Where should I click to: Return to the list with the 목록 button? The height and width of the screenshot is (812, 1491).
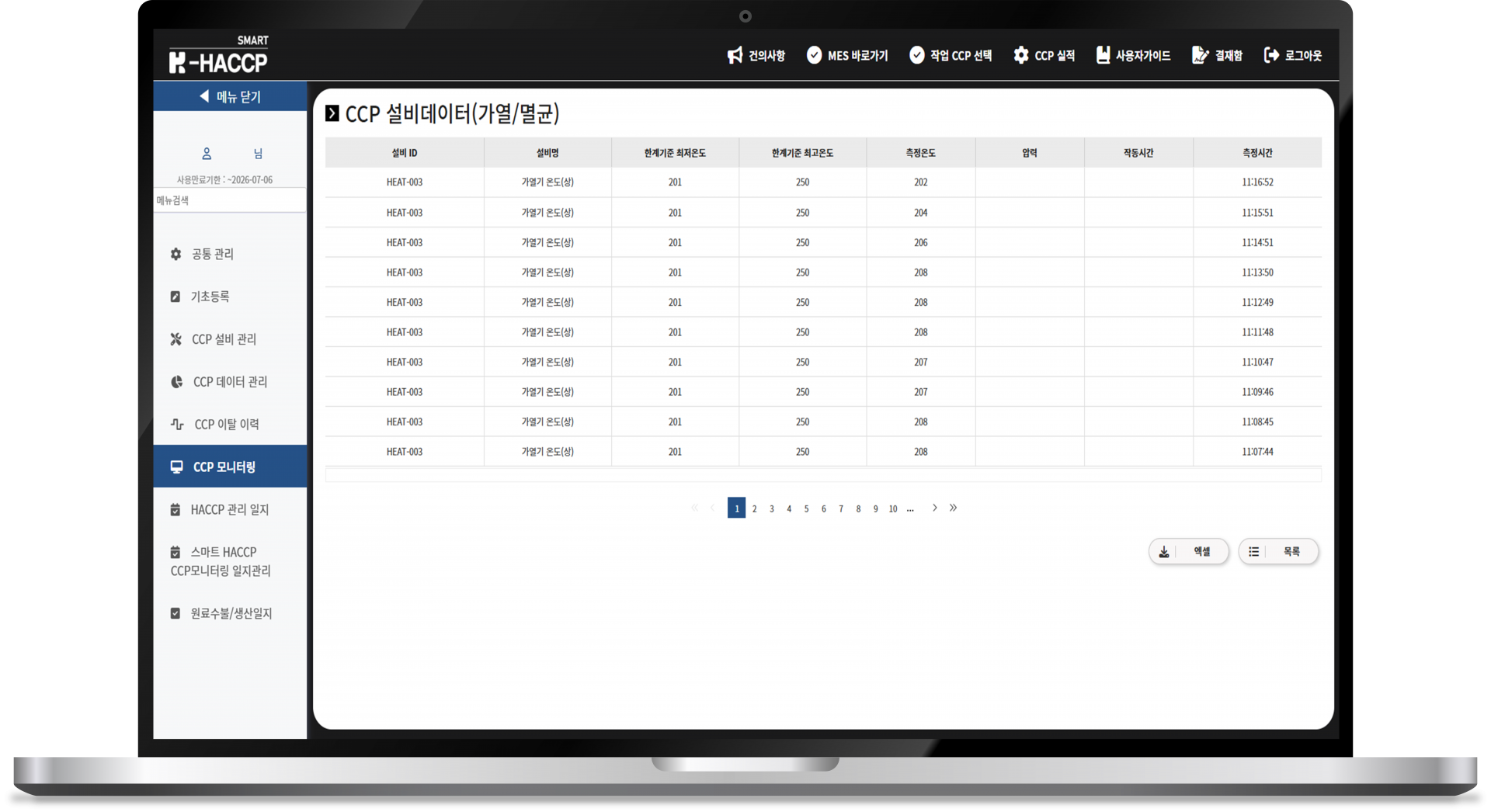(x=1279, y=552)
